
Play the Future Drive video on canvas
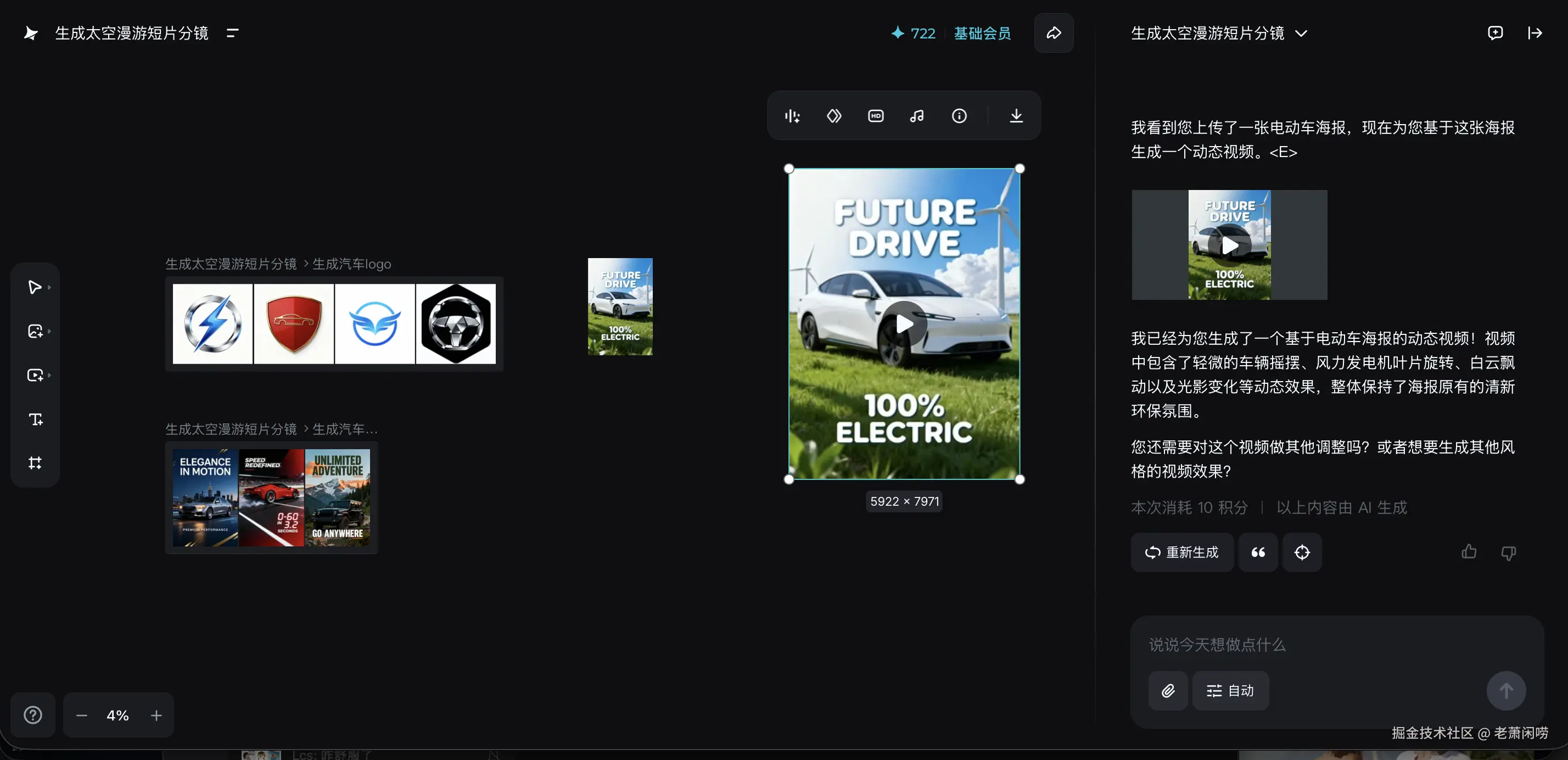click(x=904, y=324)
